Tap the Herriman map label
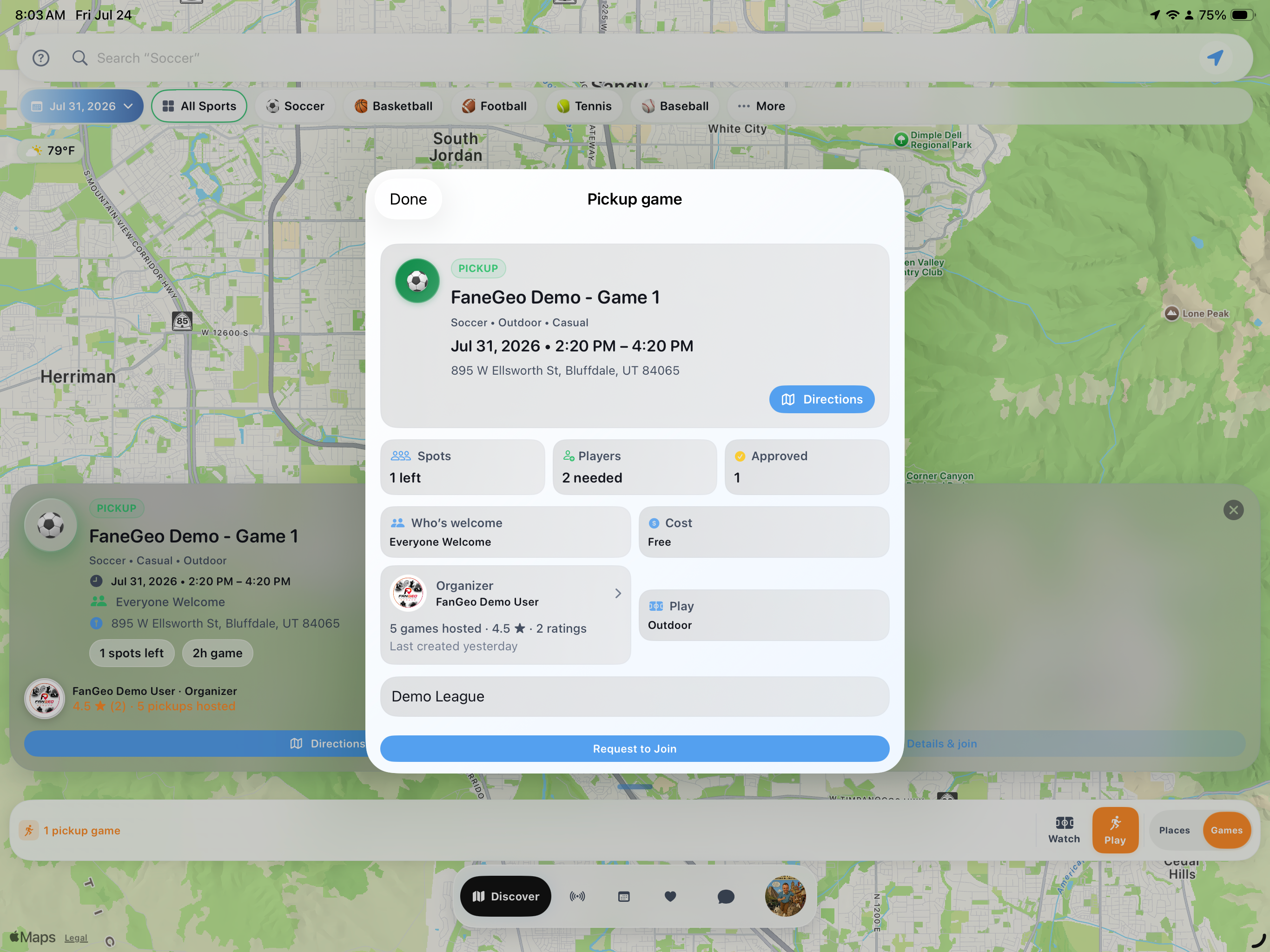The image size is (1270, 952). 78,377
